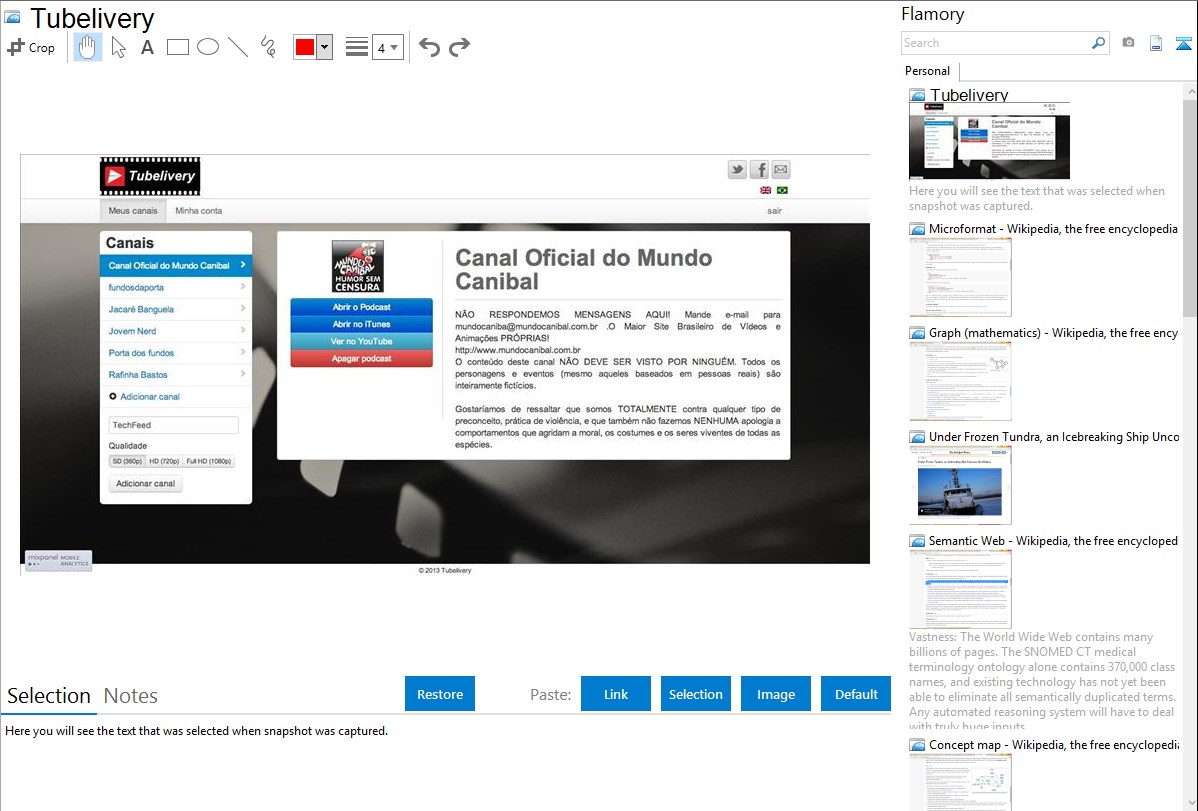Image resolution: width=1198 pixels, height=811 pixels.
Task: Open the Minha conta tab
Action: click(x=199, y=210)
